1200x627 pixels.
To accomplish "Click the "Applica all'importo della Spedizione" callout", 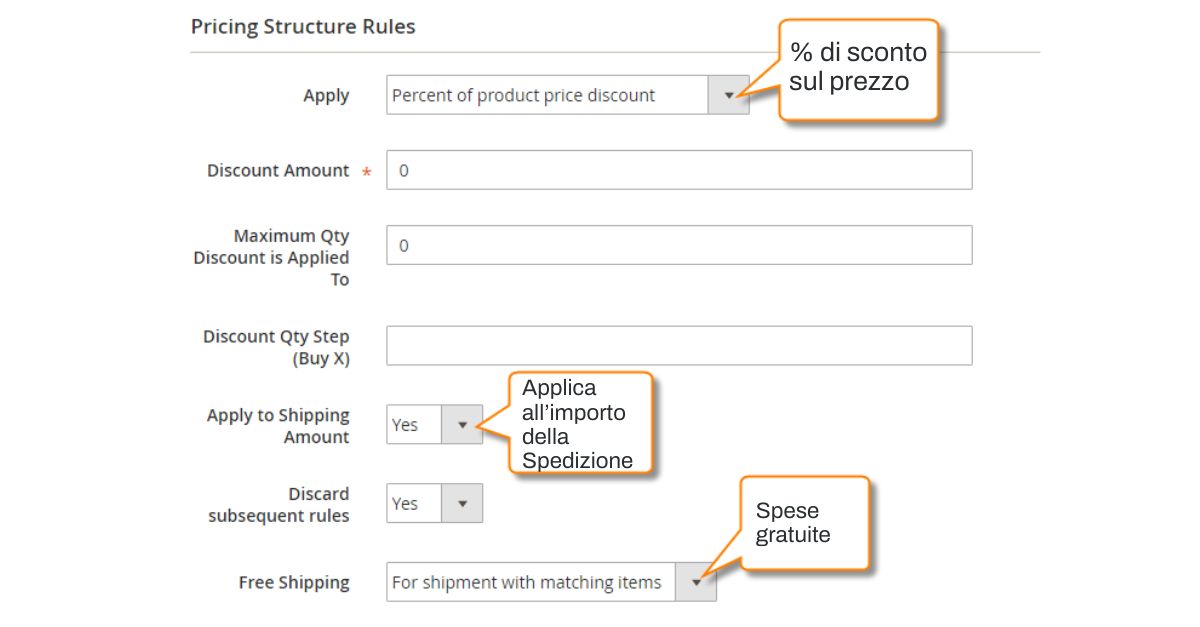I will point(578,424).
